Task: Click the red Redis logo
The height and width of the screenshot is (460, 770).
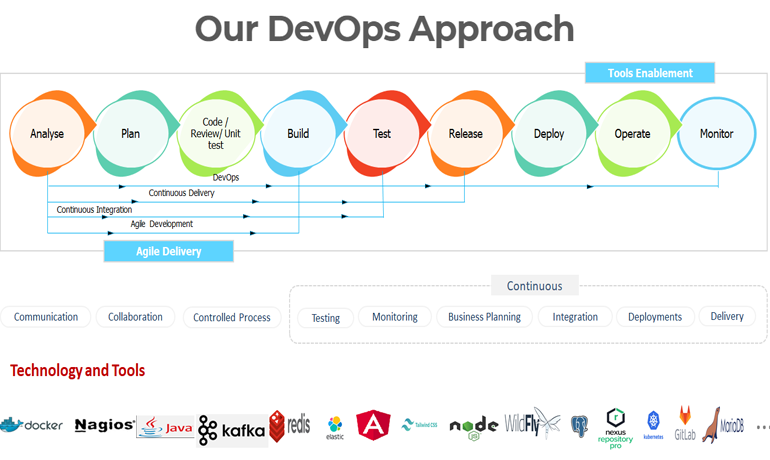Action: [x=290, y=426]
